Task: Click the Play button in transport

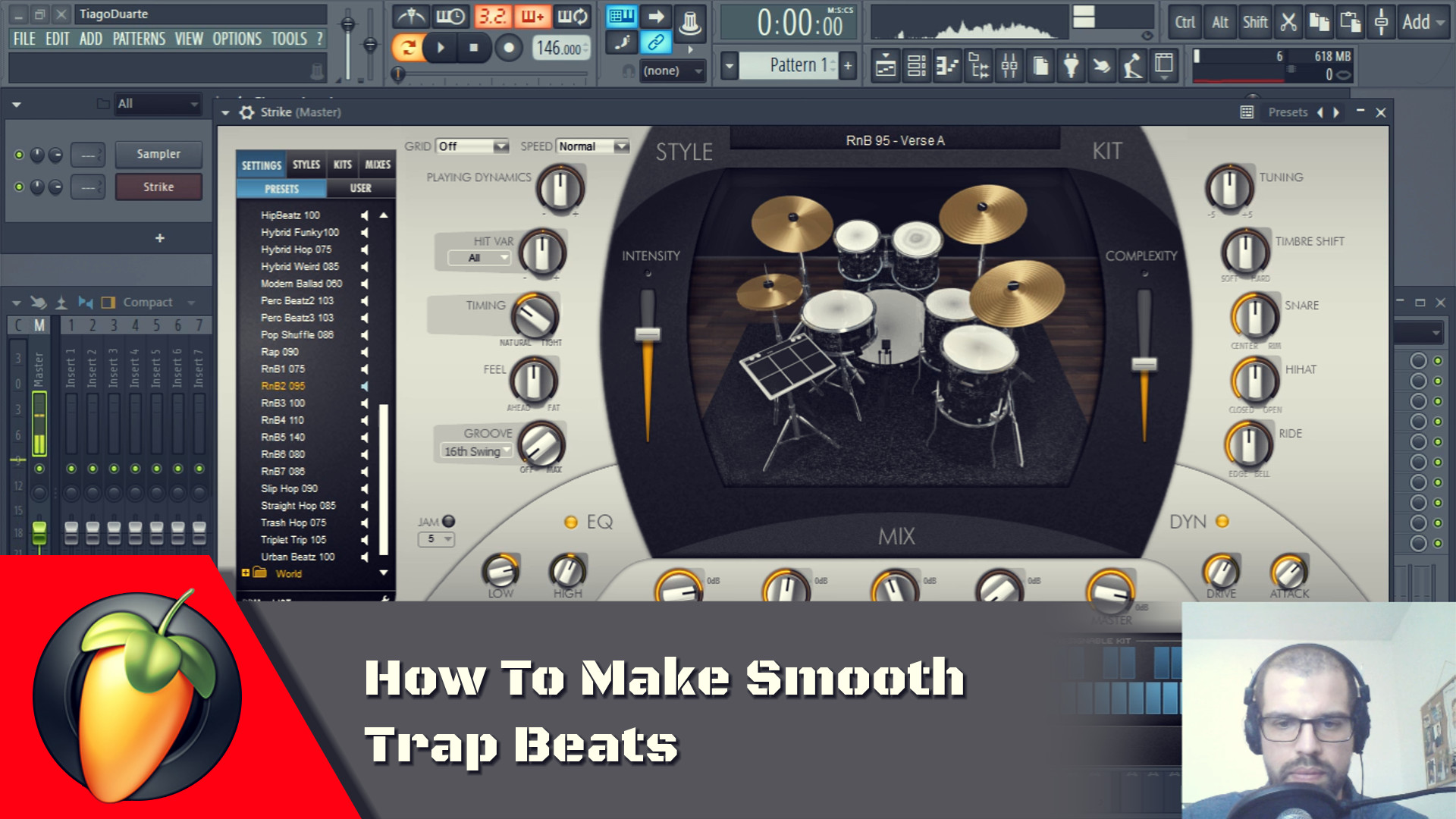Action: click(441, 48)
